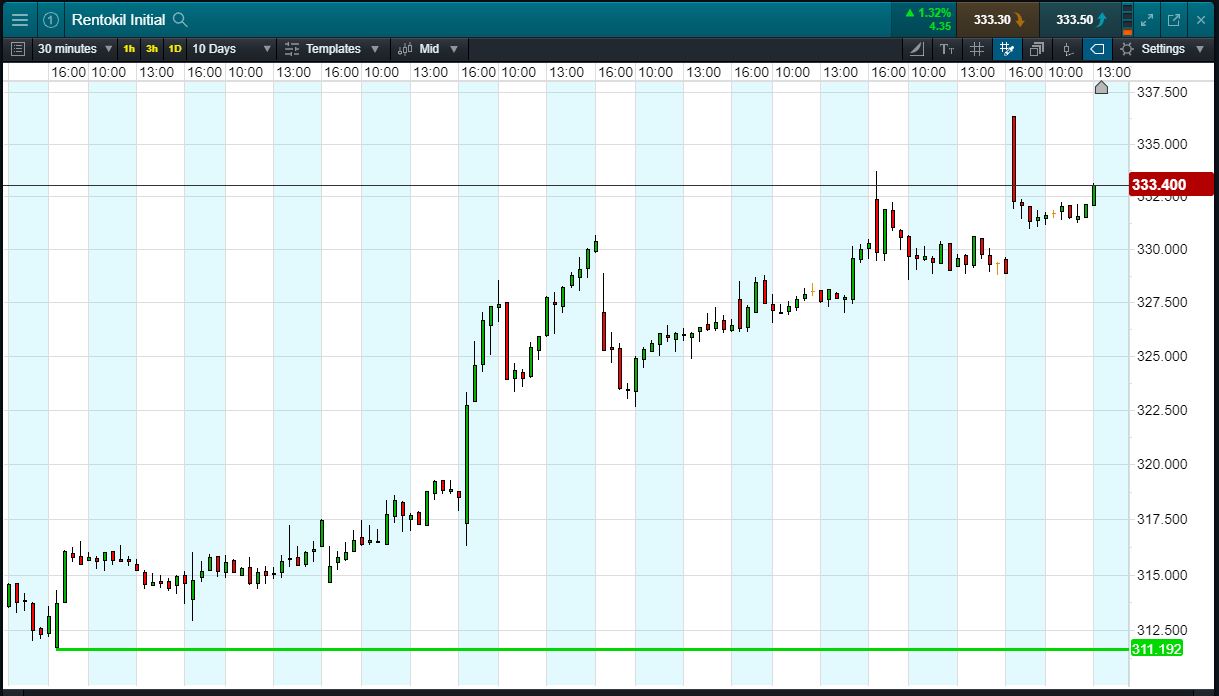Image resolution: width=1219 pixels, height=696 pixels.
Task: Open the 30 minutes interval dropdown
Action: tap(75, 48)
